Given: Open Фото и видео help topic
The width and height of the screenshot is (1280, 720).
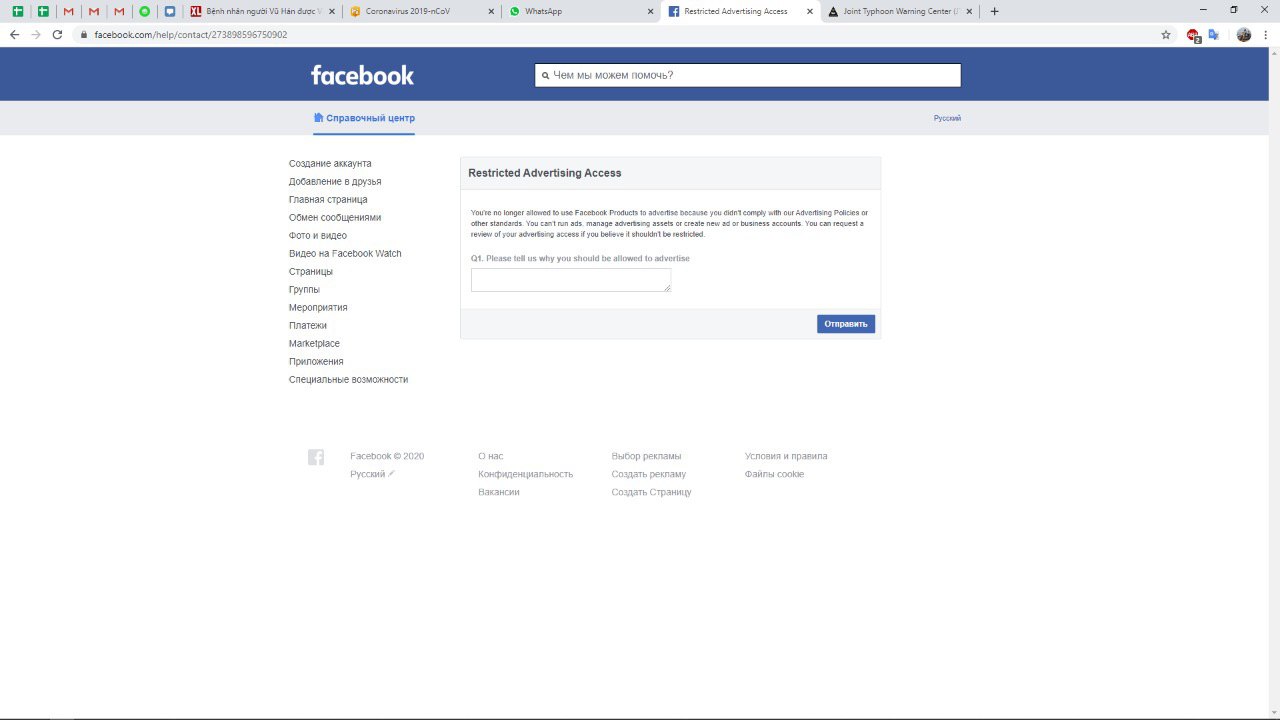Looking at the screenshot, I should click(318, 235).
